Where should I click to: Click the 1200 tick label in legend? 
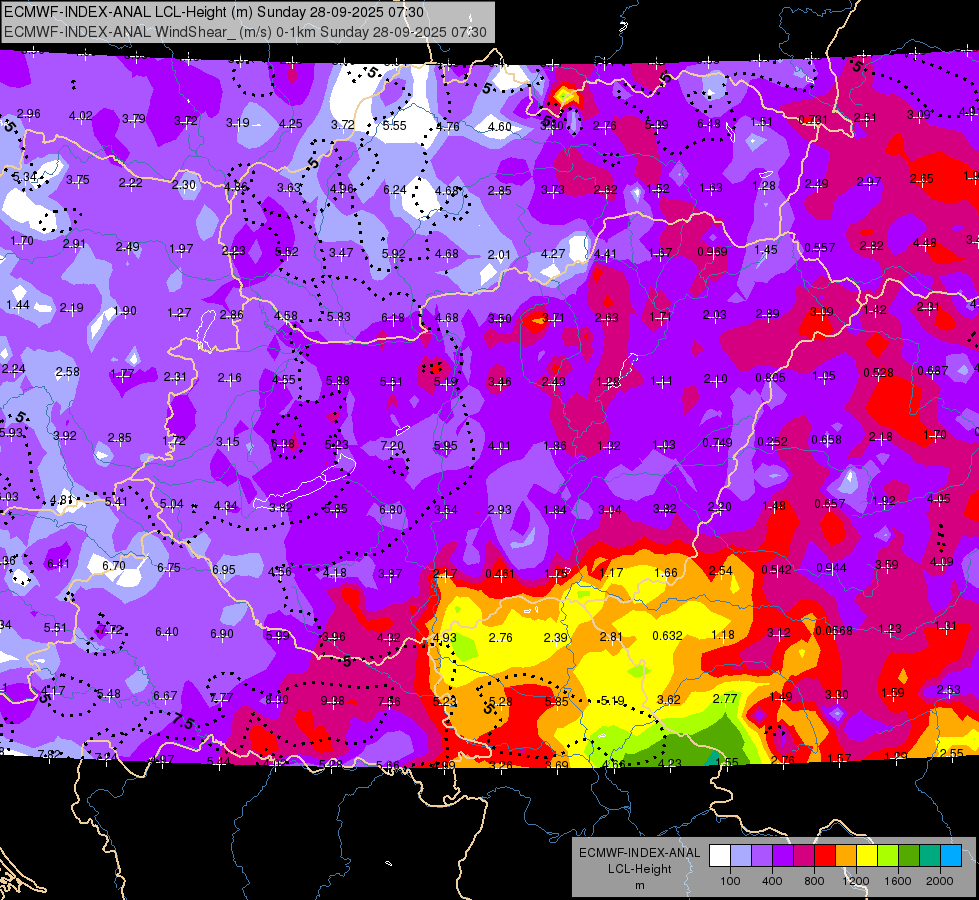tap(856, 881)
